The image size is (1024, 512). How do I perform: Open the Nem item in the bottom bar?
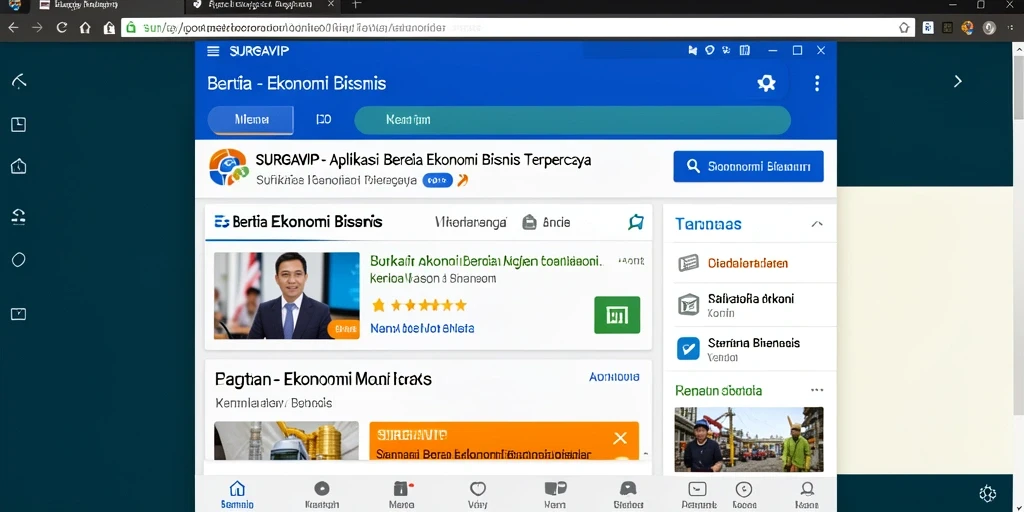(554, 495)
